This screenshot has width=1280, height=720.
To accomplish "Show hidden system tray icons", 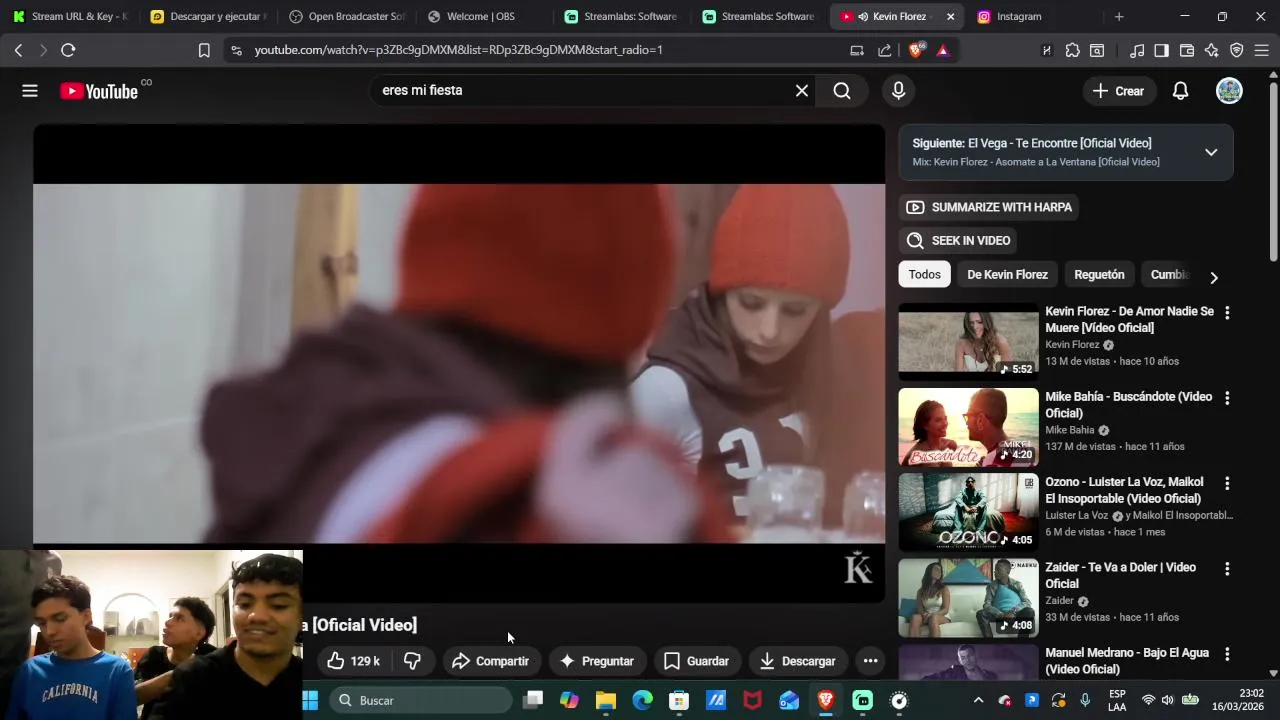I will tap(978, 700).
